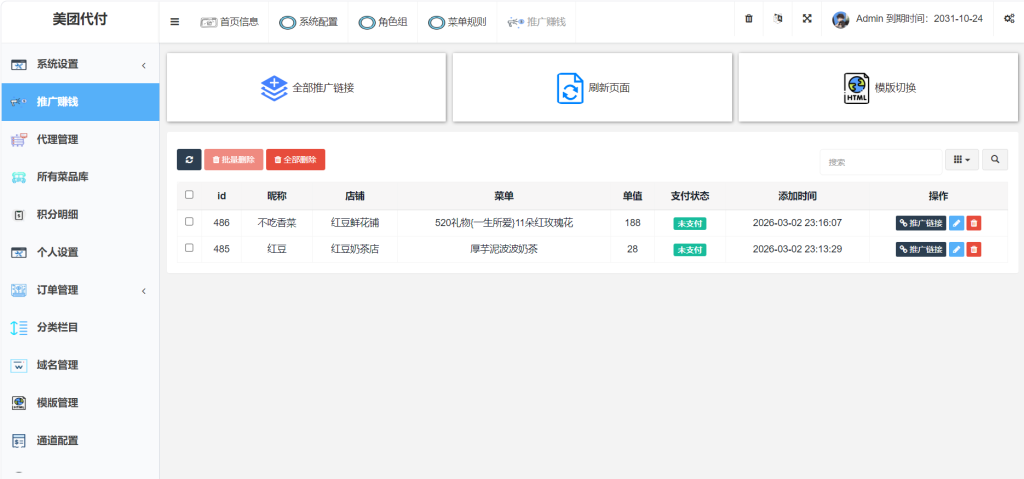Click the blue edit pencil for row 486
The height and width of the screenshot is (479, 1024).
(x=956, y=223)
